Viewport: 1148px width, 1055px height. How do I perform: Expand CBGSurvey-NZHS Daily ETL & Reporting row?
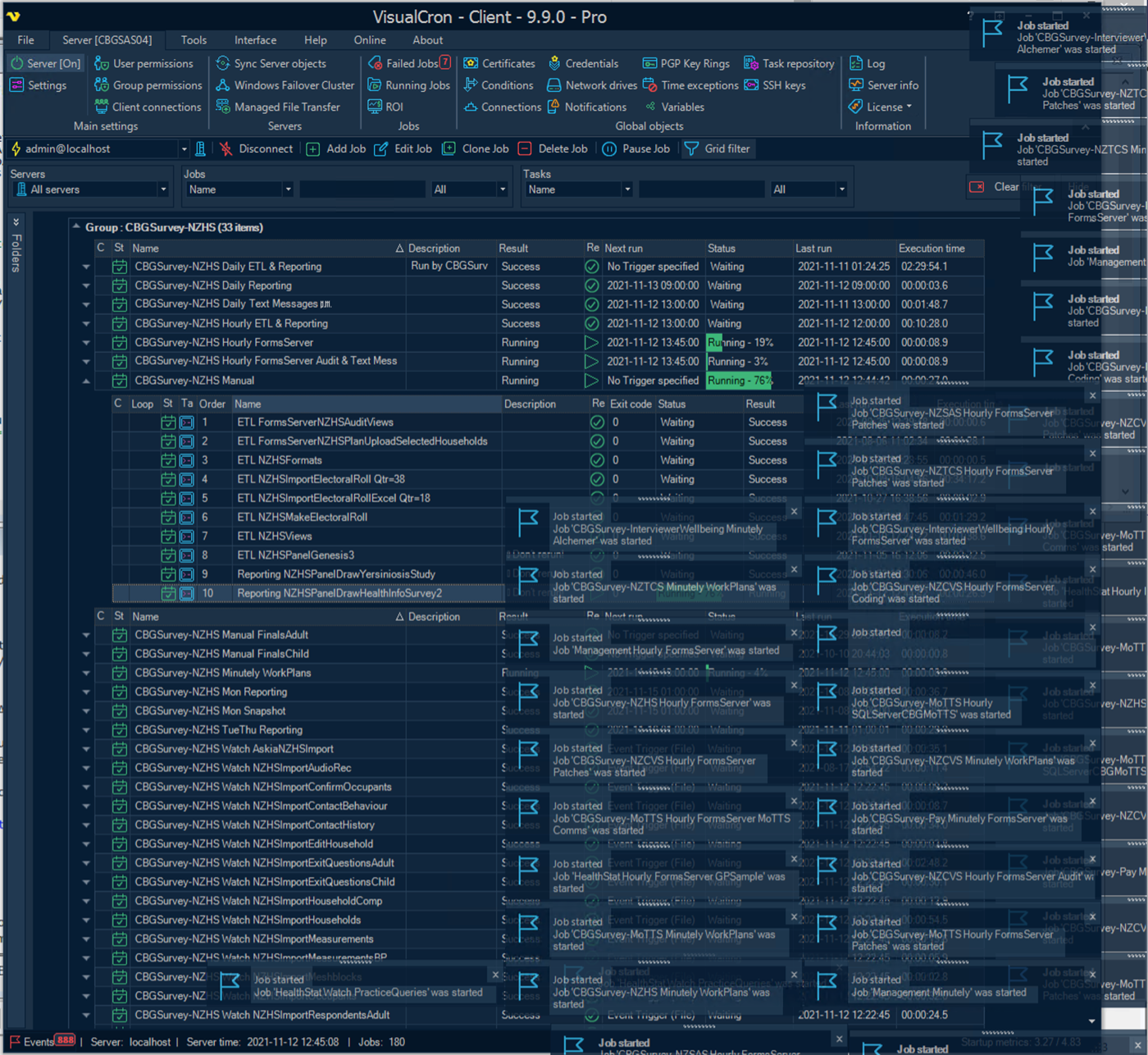click(x=86, y=267)
